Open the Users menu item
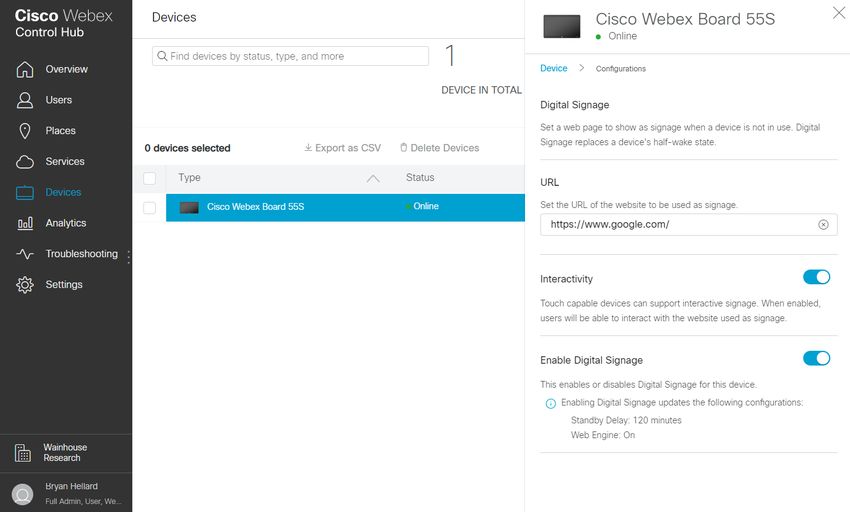 click(59, 100)
